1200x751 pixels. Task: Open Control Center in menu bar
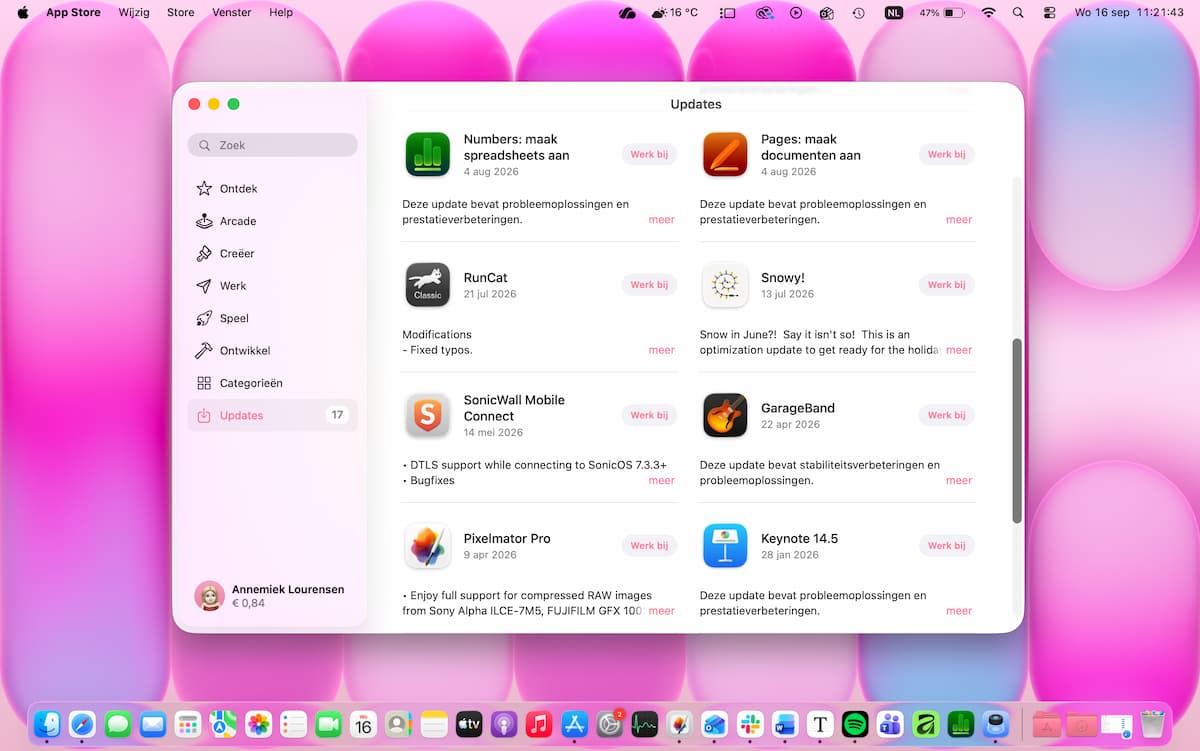pyautogui.click(x=1049, y=13)
